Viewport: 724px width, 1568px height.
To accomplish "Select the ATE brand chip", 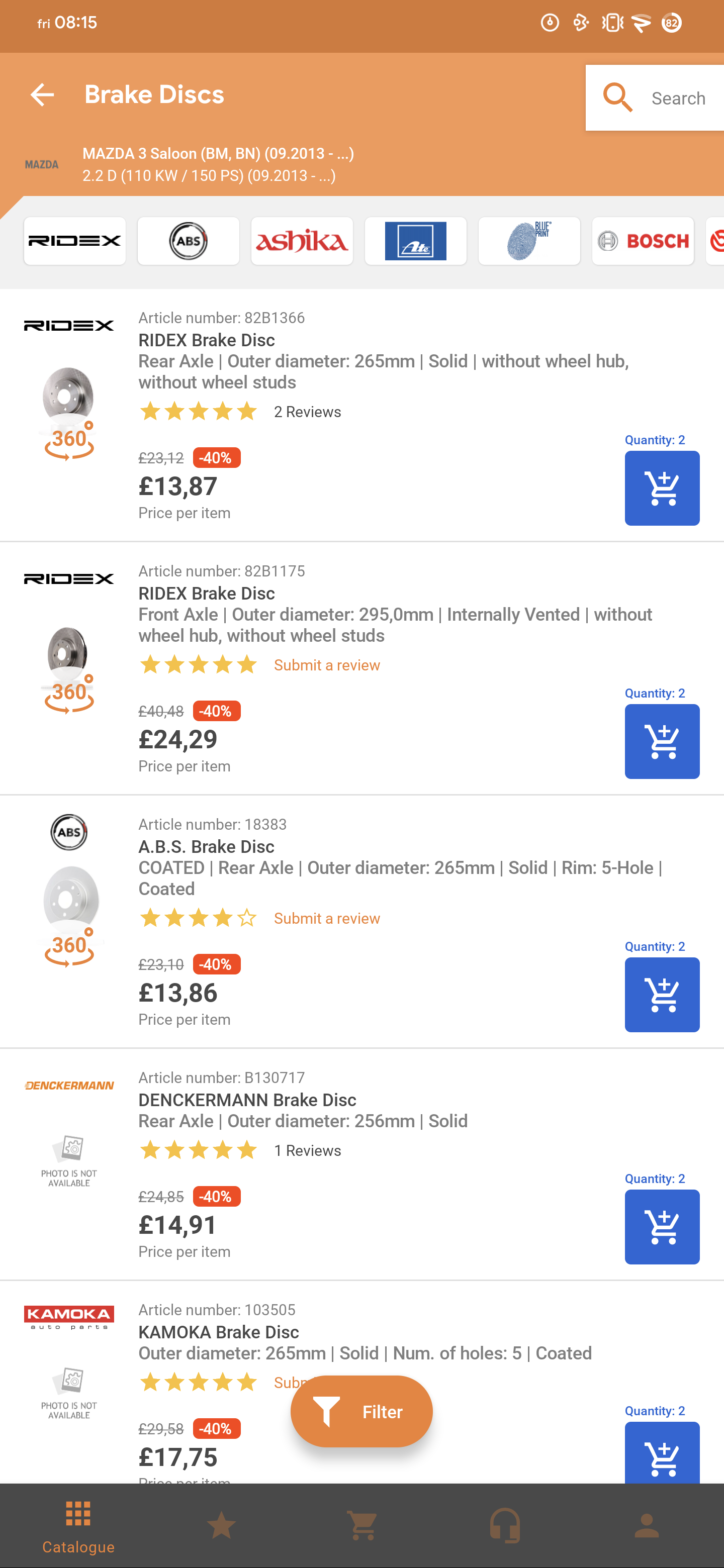I will coord(415,241).
